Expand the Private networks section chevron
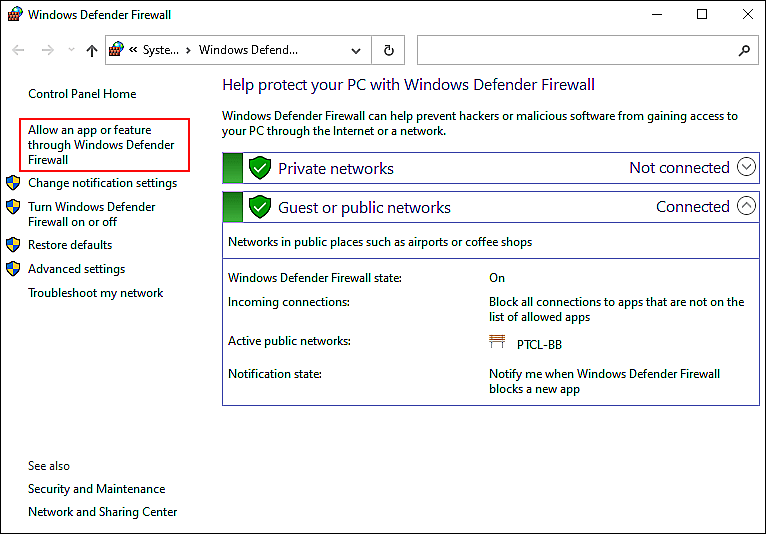Image resolution: width=766 pixels, height=534 pixels. [x=746, y=167]
